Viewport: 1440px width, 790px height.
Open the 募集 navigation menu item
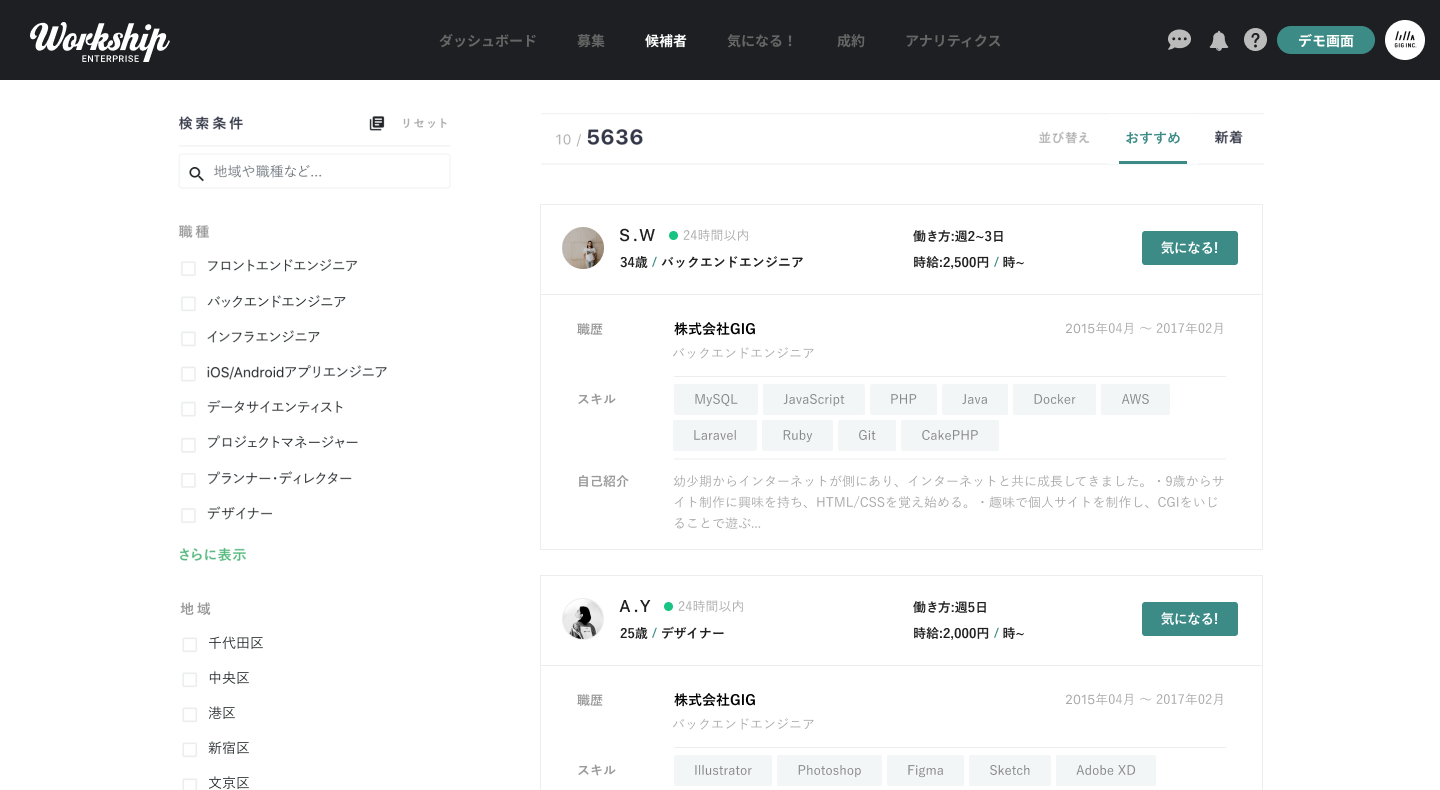tap(591, 41)
